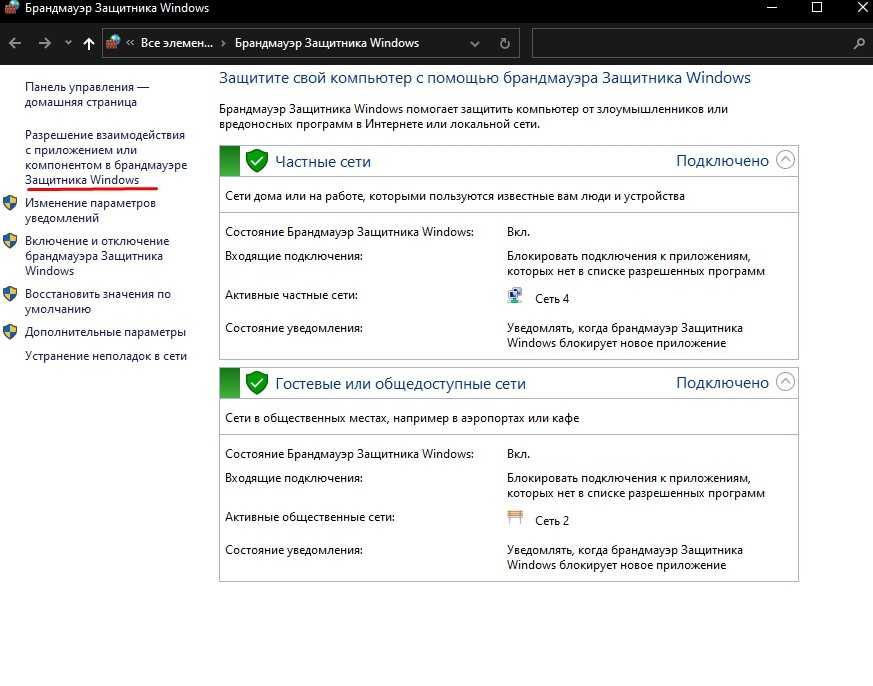Viewport: 873px width, 686px height.
Task: Collapse the Частные сети section
Action: point(785,160)
